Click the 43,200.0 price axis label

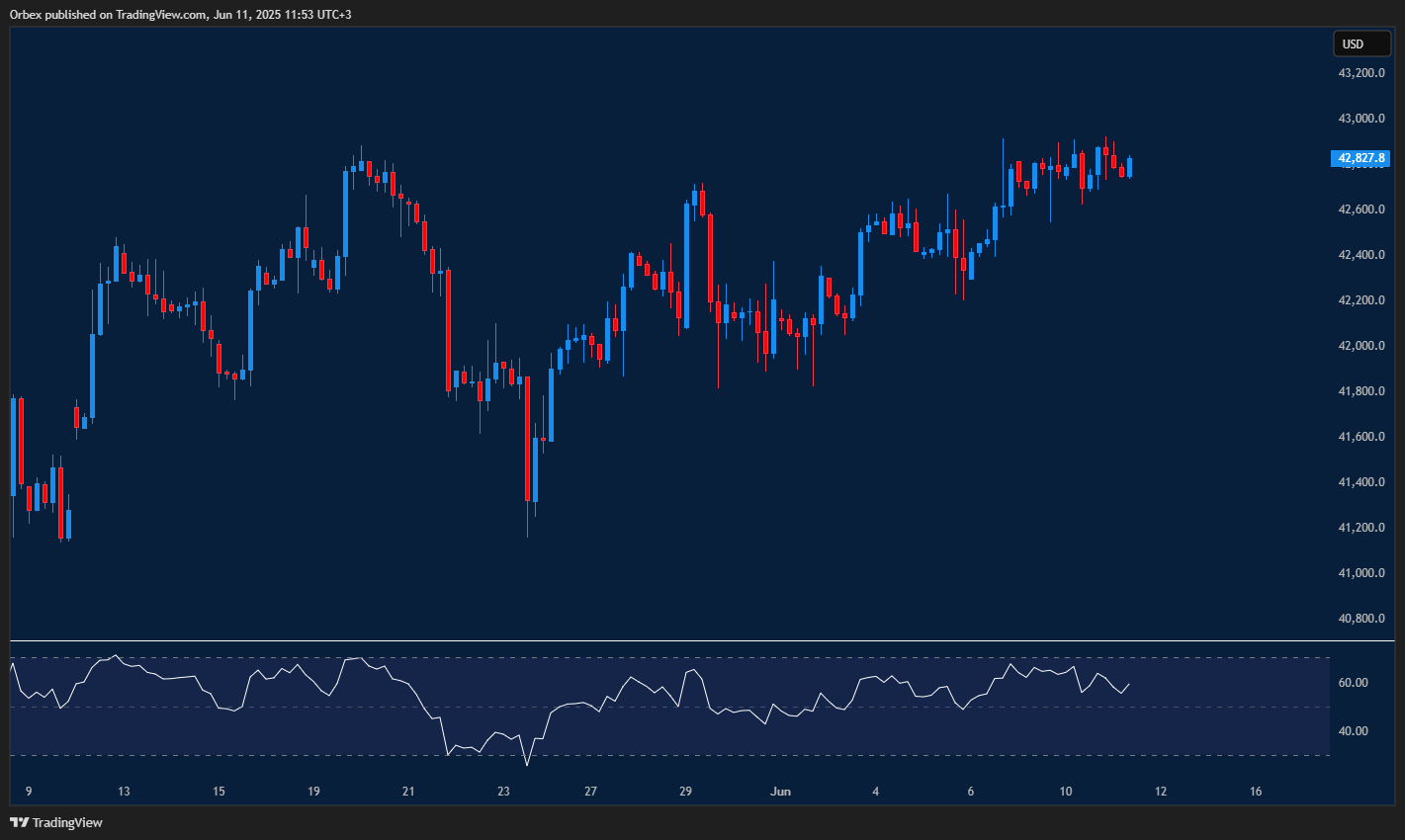(1361, 73)
